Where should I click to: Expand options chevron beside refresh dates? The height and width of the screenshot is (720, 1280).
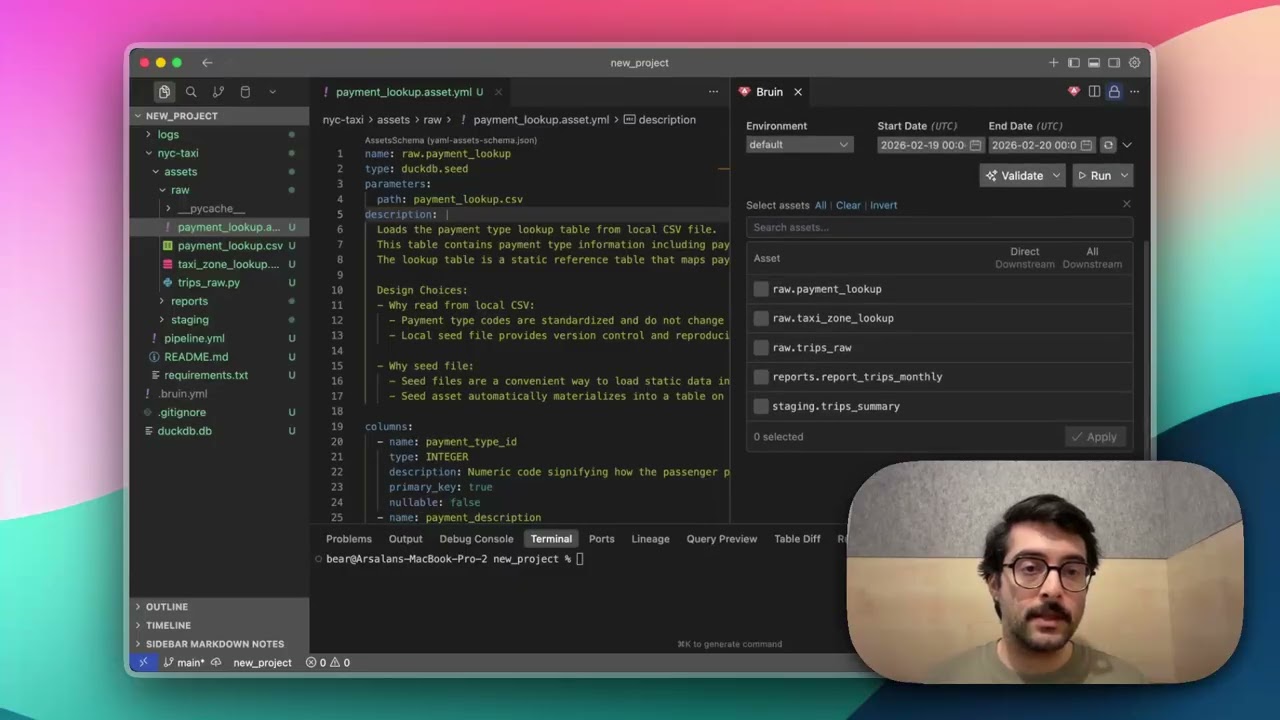1127,145
